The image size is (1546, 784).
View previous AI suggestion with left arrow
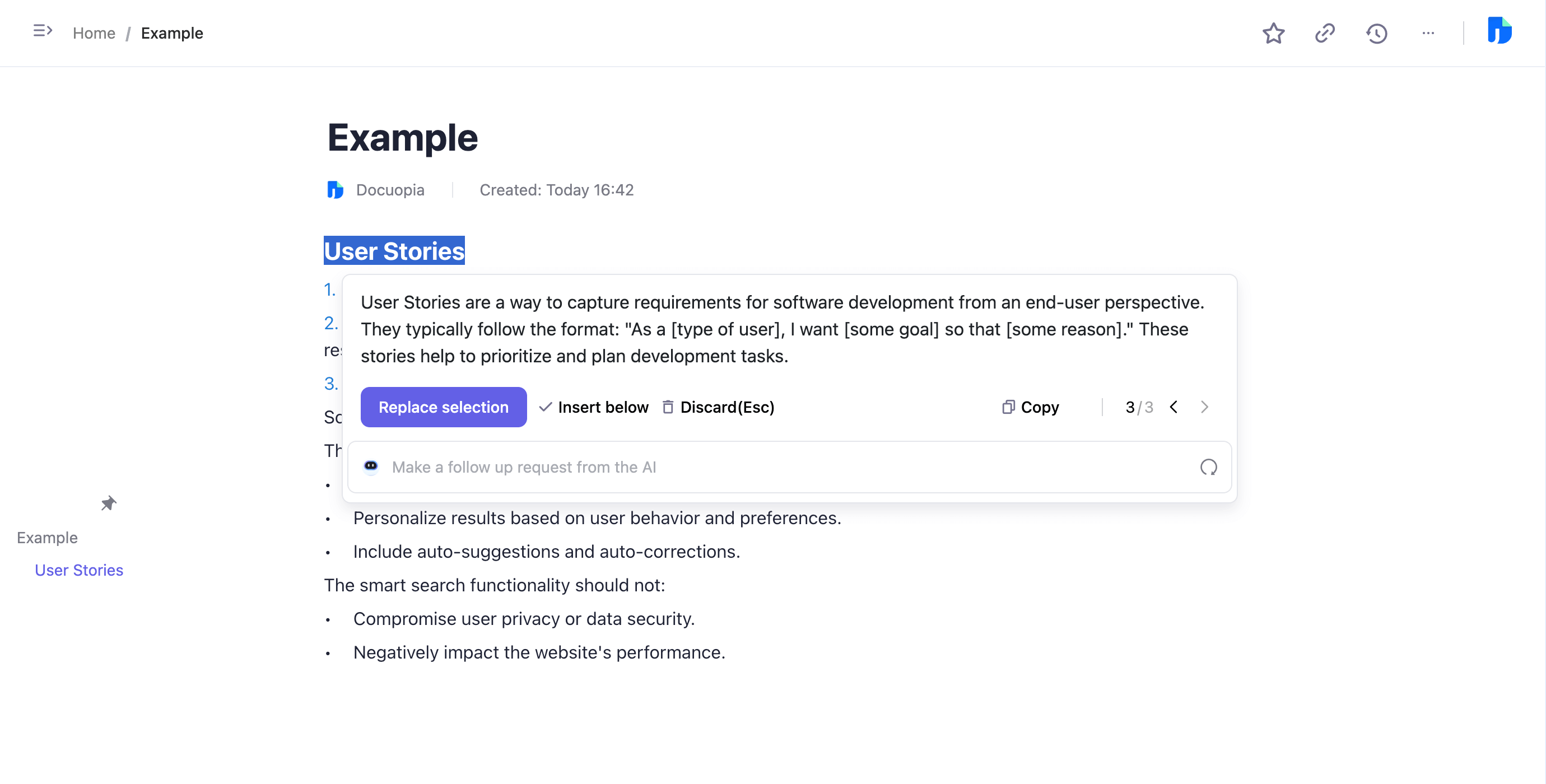[1174, 407]
